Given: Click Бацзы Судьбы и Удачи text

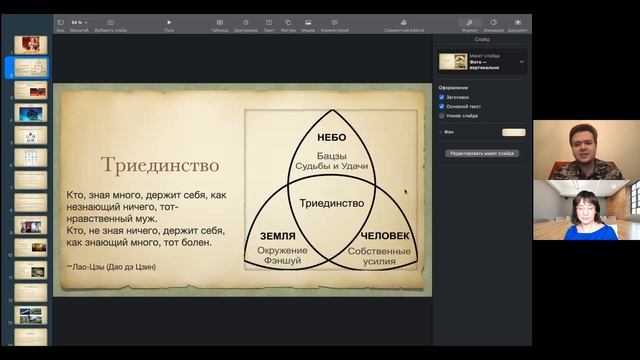Looking at the screenshot, I should click(331, 161).
